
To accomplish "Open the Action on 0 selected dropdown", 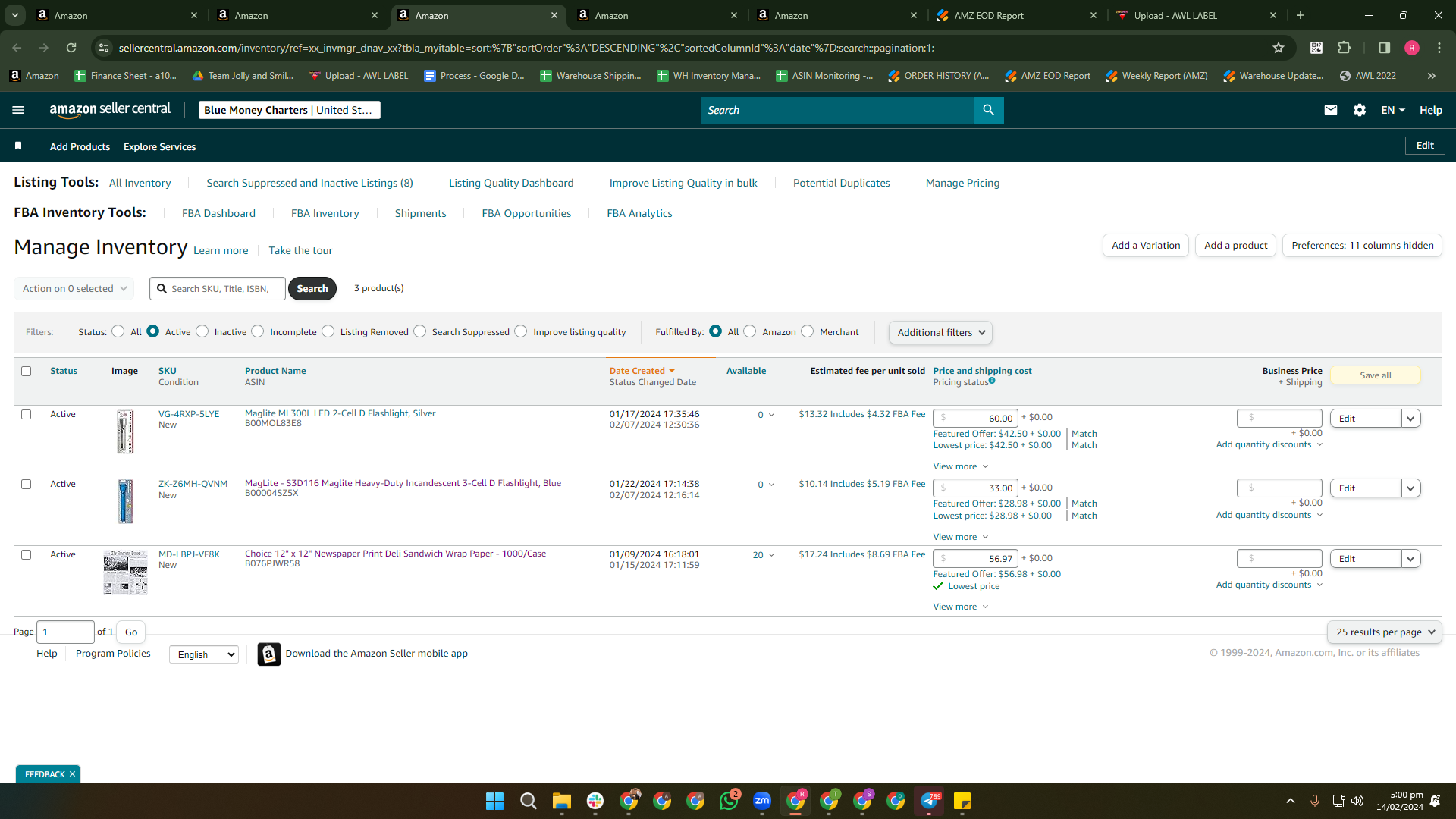I will pos(74,288).
